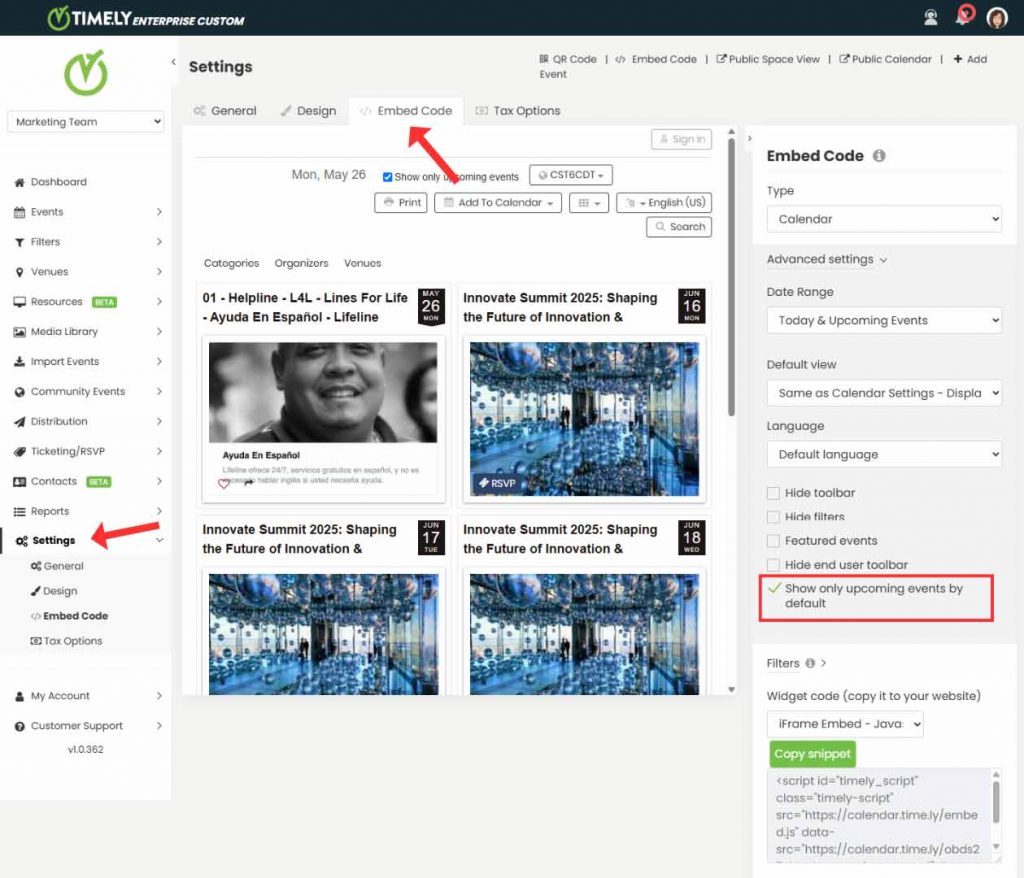Open the iFrame Embed widget code dropdown
The height and width of the screenshot is (878, 1024).
pyautogui.click(x=845, y=724)
